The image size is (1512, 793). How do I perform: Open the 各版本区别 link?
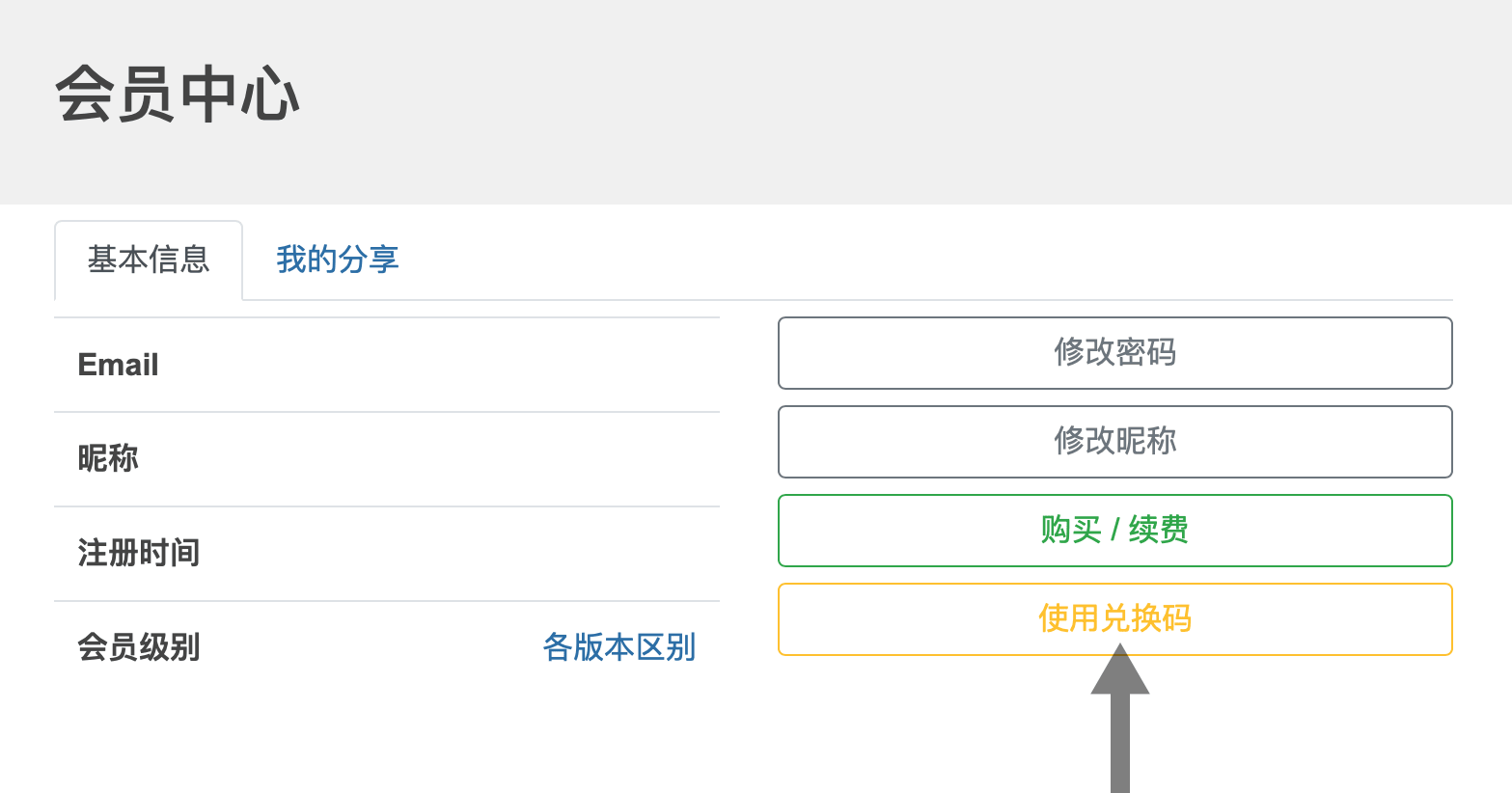pos(619,647)
